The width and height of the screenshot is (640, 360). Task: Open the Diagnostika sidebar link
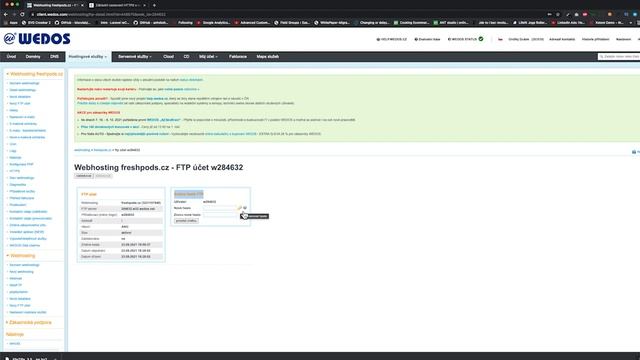[x=18, y=184]
